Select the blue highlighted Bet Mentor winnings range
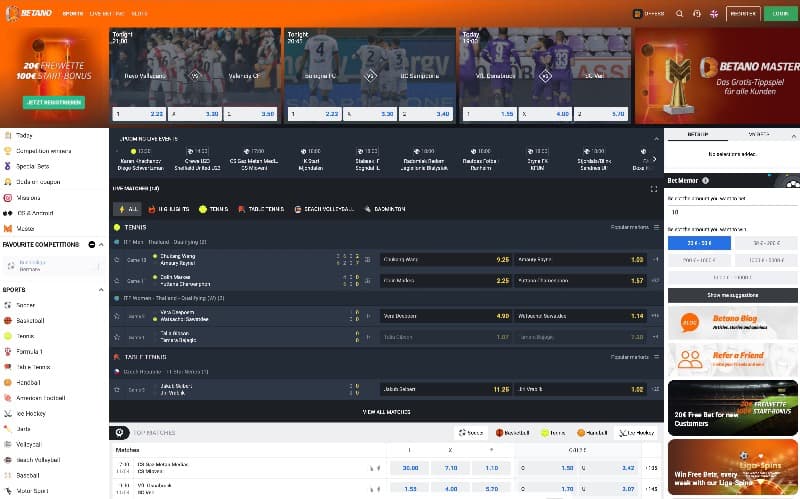 (x=699, y=243)
